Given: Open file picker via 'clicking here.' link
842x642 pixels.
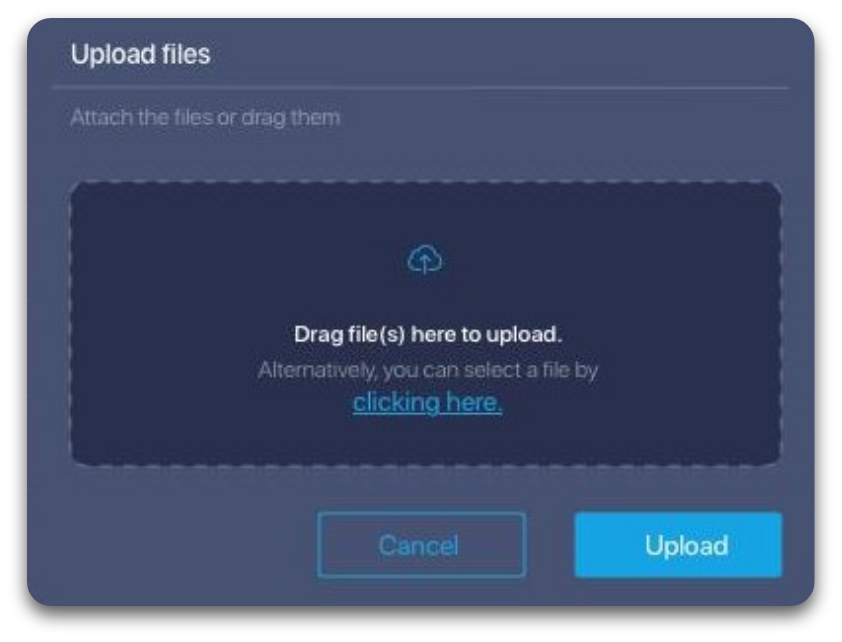Looking at the screenshot, I should (427, 402).
